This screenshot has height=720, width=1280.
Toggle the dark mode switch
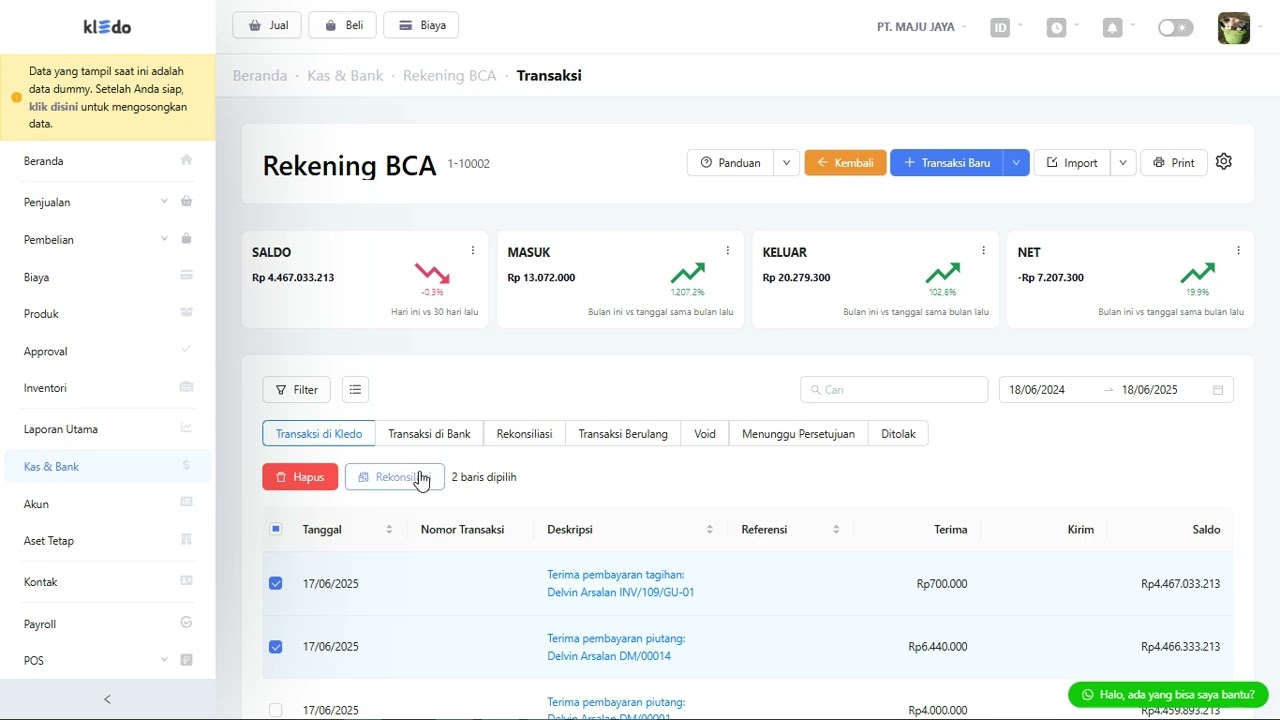(1175, 28)
